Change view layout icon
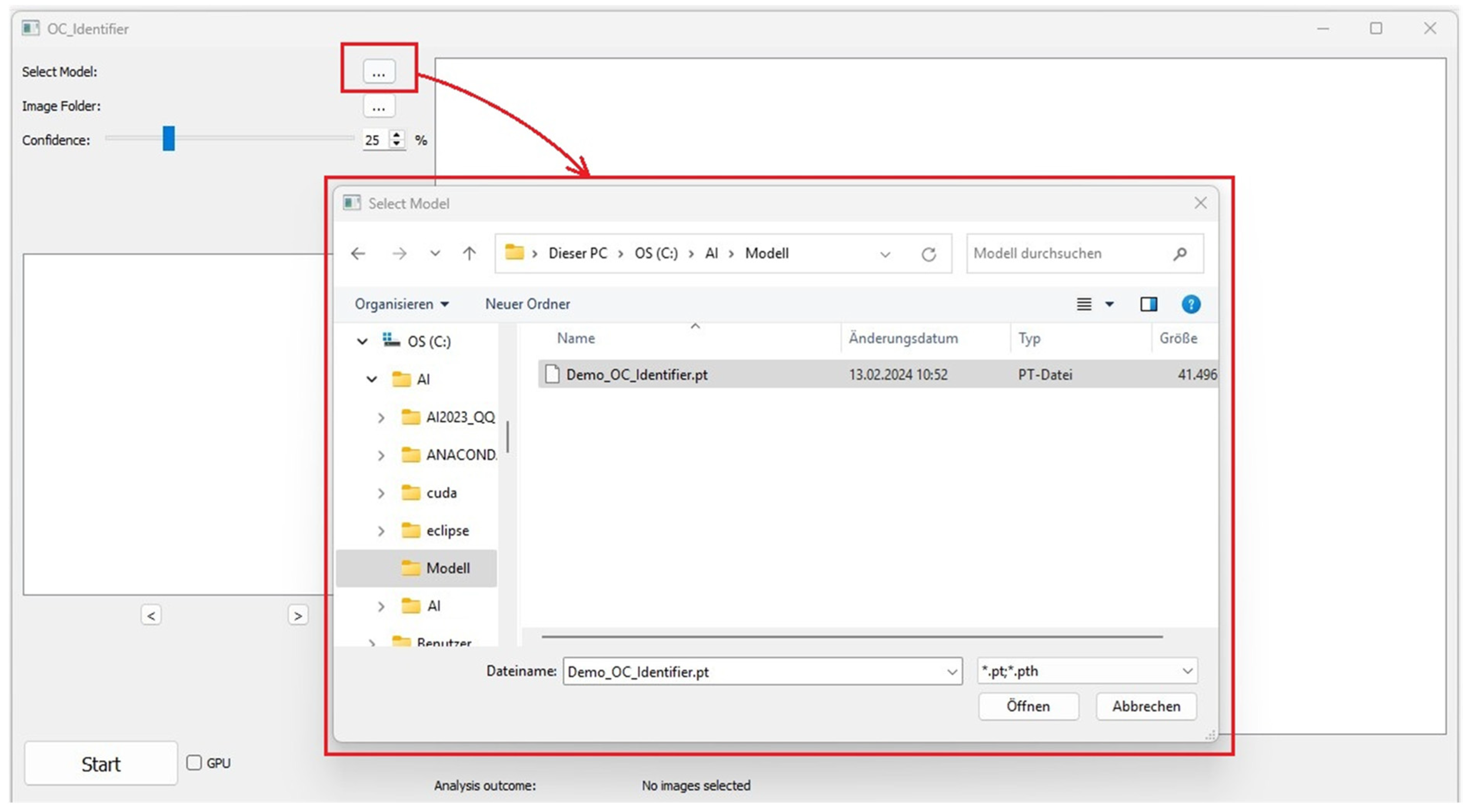This screenshot has height=812, width=1465. (1084, 304)
